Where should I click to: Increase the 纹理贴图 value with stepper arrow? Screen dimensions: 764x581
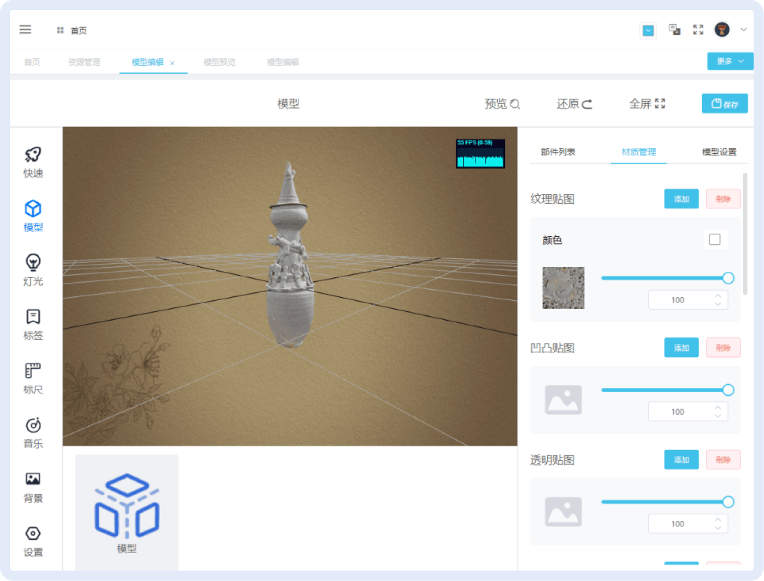(718, 296)
